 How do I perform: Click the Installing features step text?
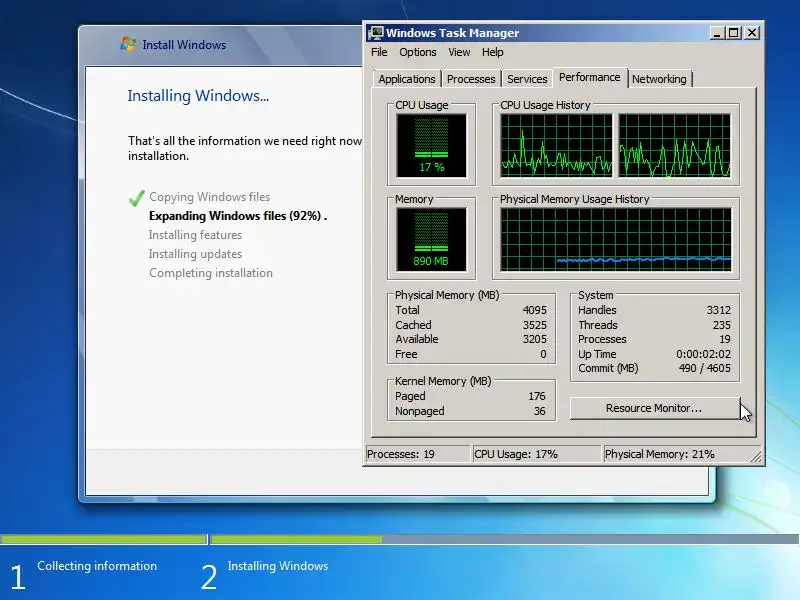pos(195,235)
